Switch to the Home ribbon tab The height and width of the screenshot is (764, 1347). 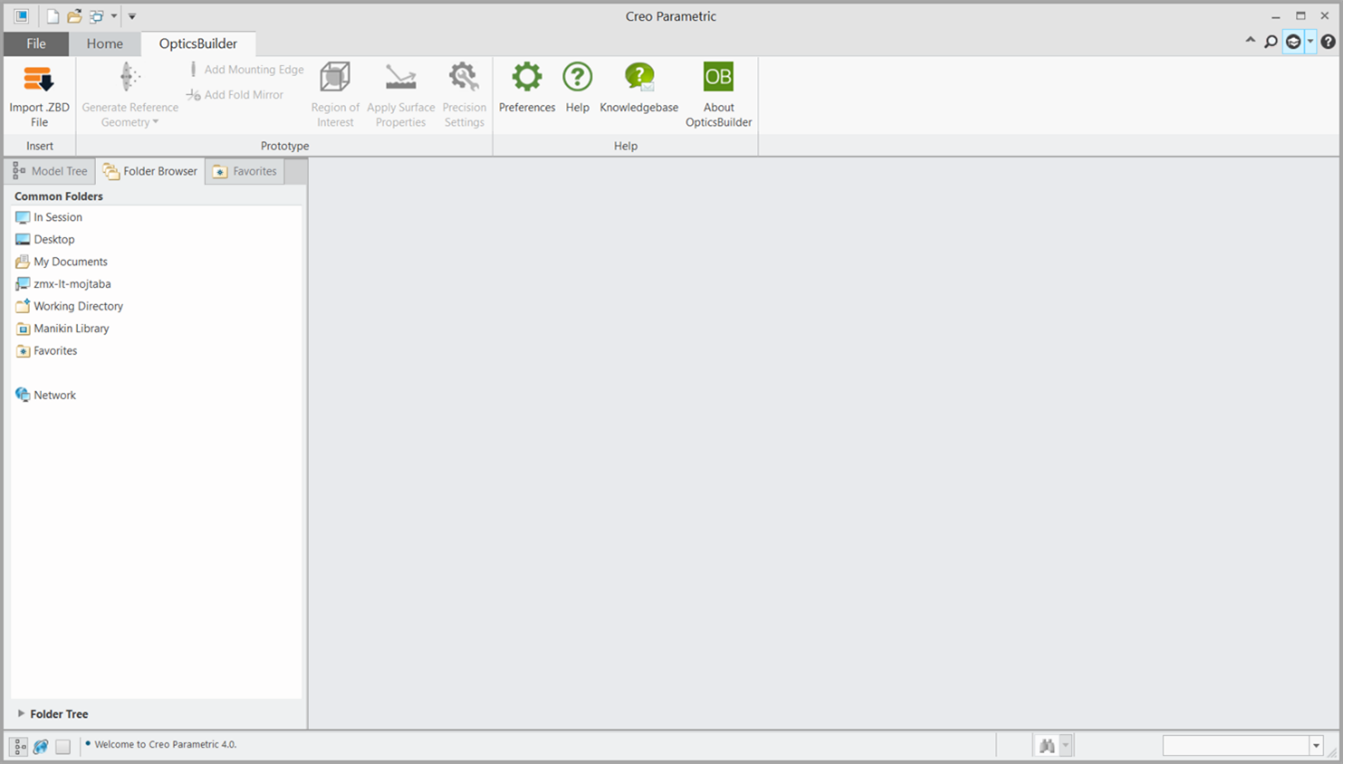click(105, 44)
